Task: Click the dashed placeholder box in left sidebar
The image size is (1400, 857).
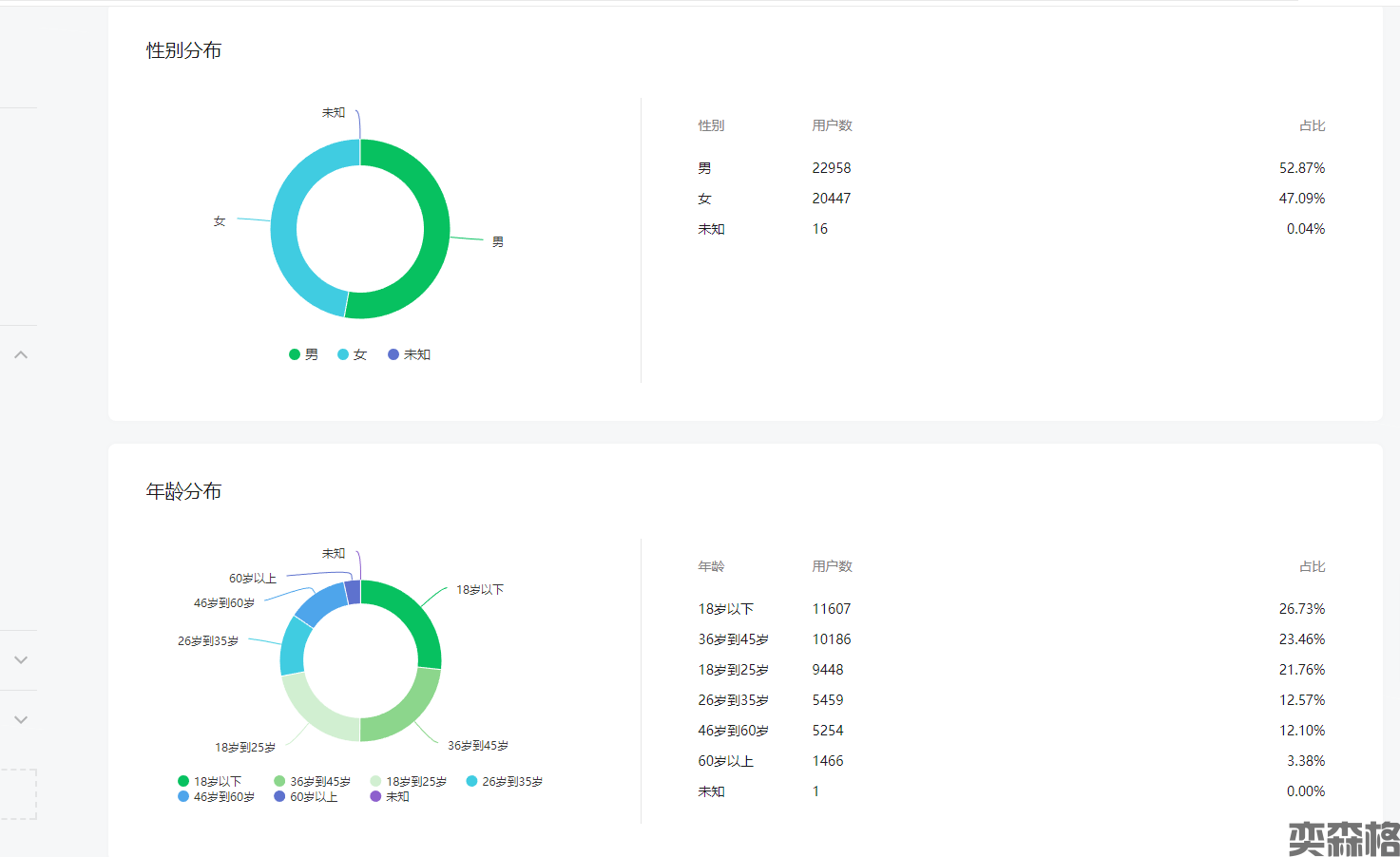Action: [19, 793]
